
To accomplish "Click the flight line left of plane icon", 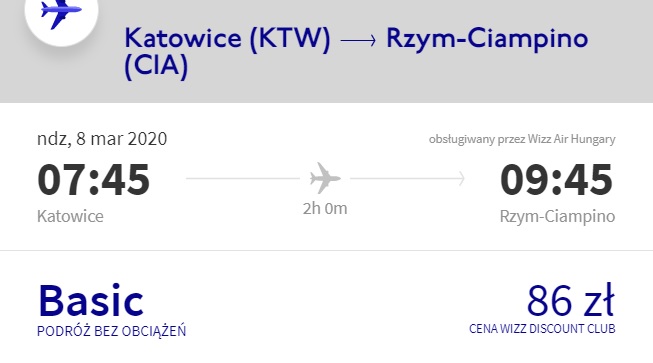I will click(x=243, y=178).
